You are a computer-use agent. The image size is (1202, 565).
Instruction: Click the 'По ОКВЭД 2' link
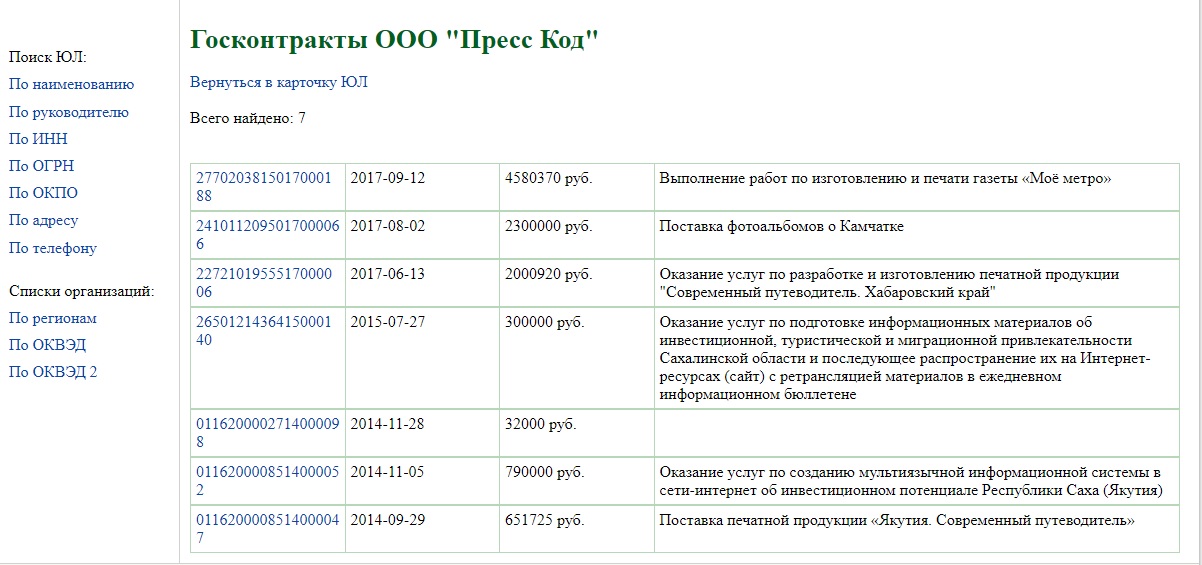pyautogui.click(x=53, y=373)
